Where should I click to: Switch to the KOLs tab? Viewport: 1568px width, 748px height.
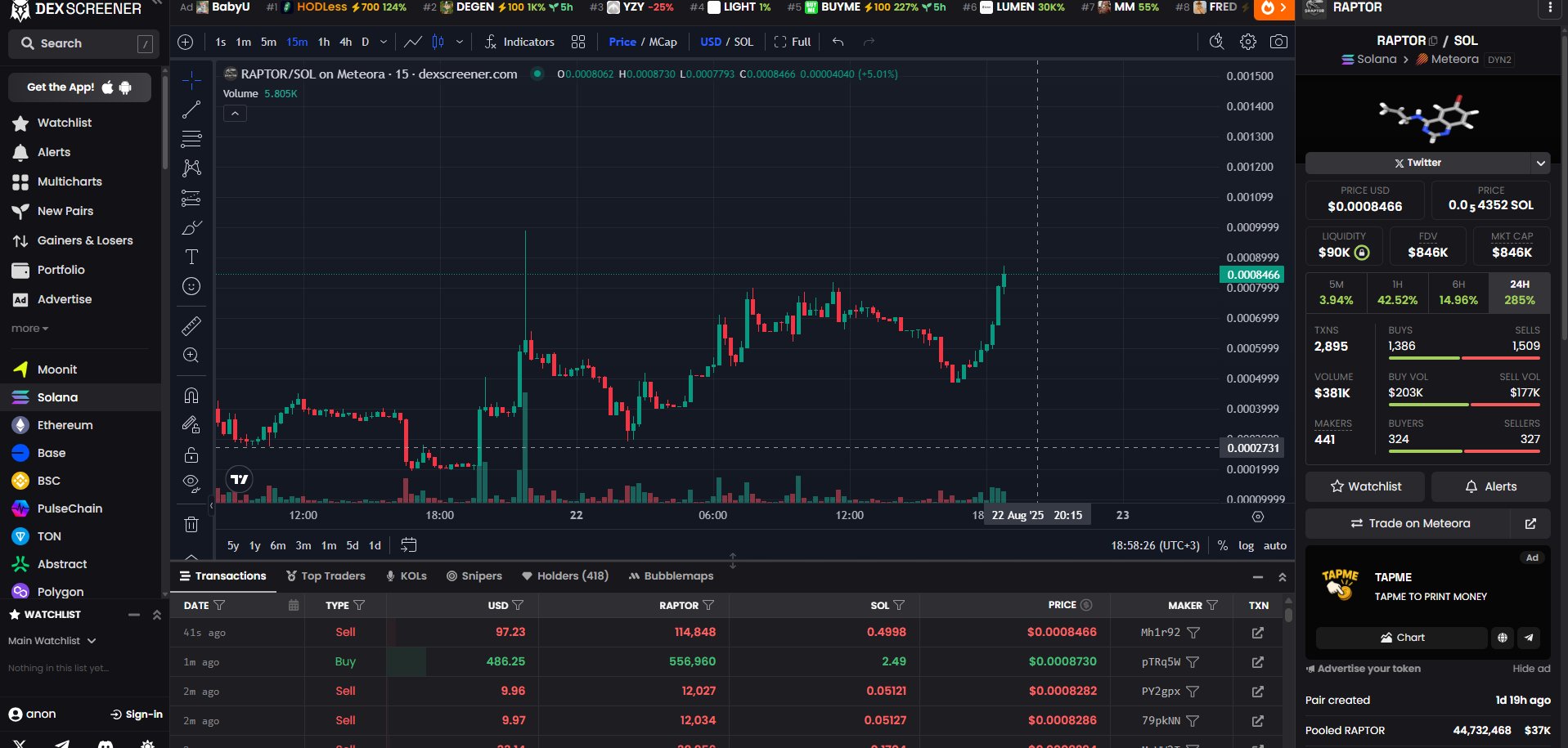pos(407,576)
